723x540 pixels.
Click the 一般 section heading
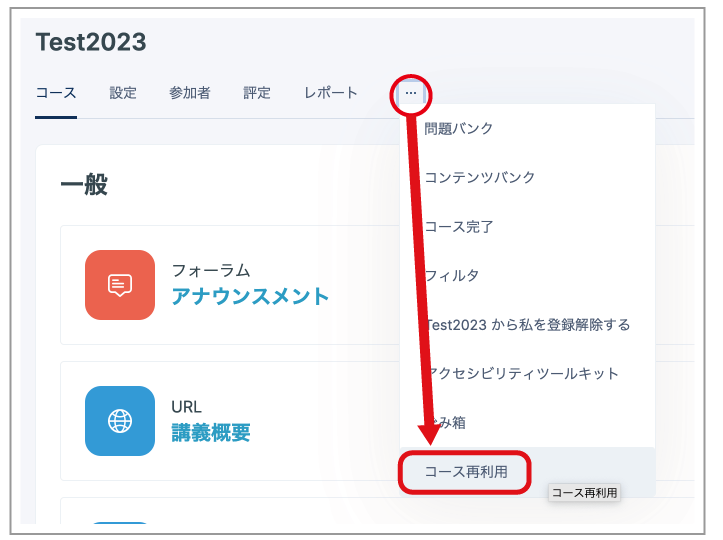tap(84, 184)
